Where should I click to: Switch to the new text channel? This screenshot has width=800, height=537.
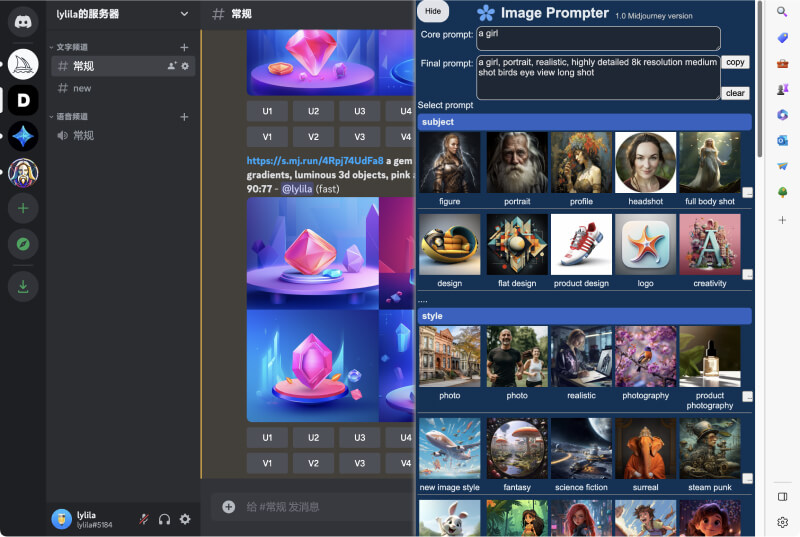click(x=82, y=88)
